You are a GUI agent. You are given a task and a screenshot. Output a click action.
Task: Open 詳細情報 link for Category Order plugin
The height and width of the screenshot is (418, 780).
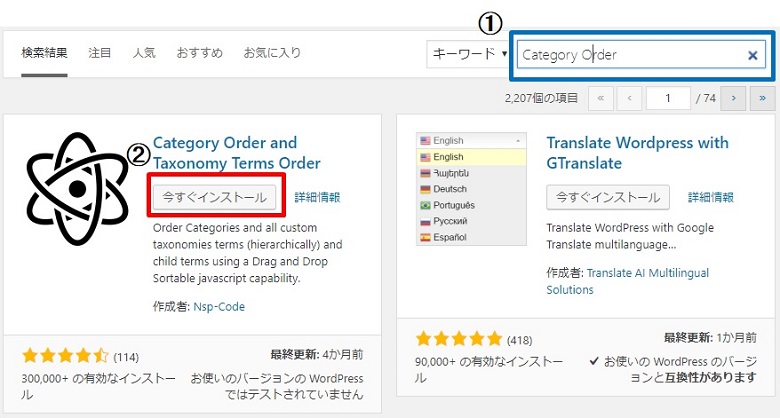click(317, 198)
